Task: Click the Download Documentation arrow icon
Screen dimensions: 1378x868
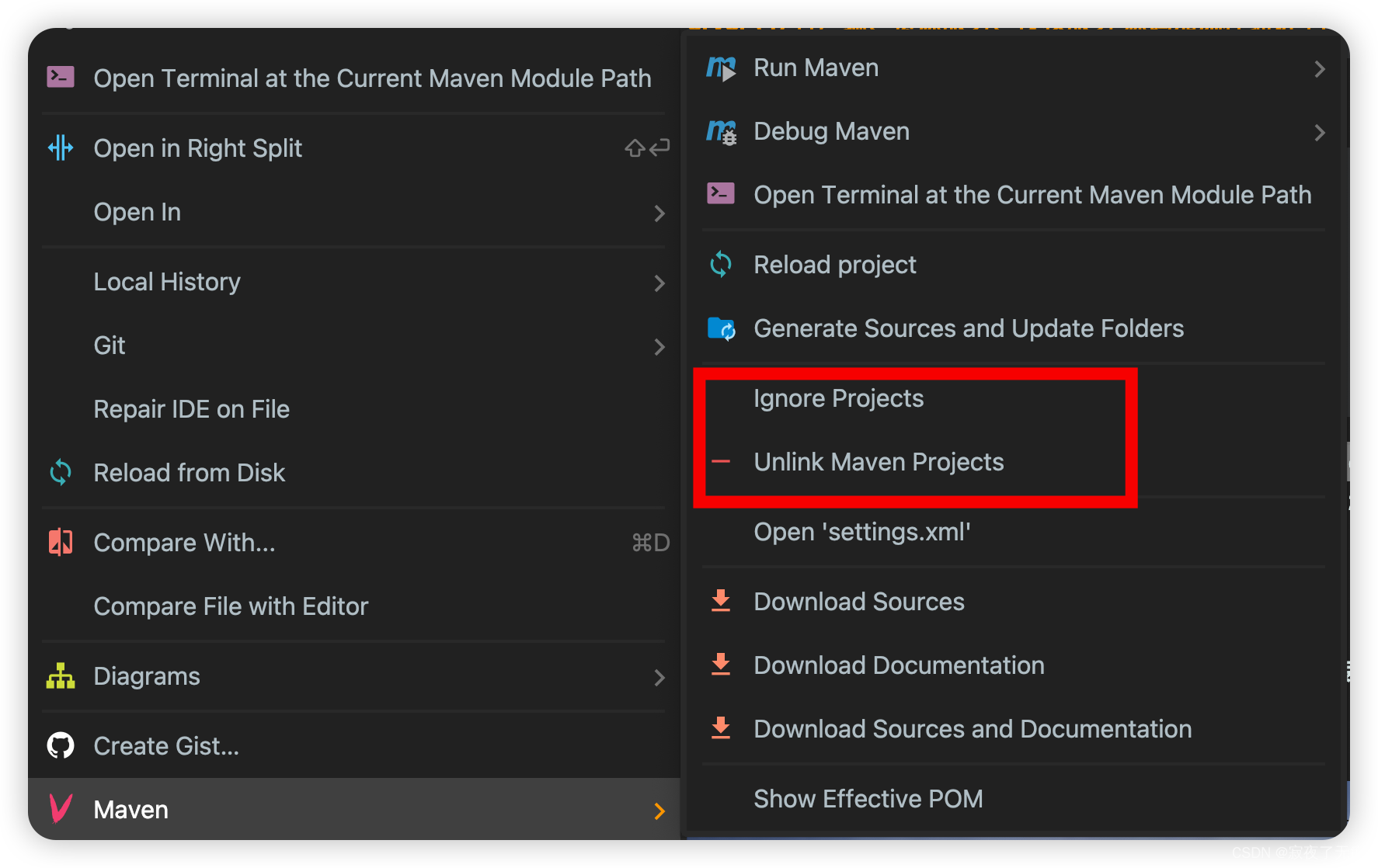Action: coord(721,665)
